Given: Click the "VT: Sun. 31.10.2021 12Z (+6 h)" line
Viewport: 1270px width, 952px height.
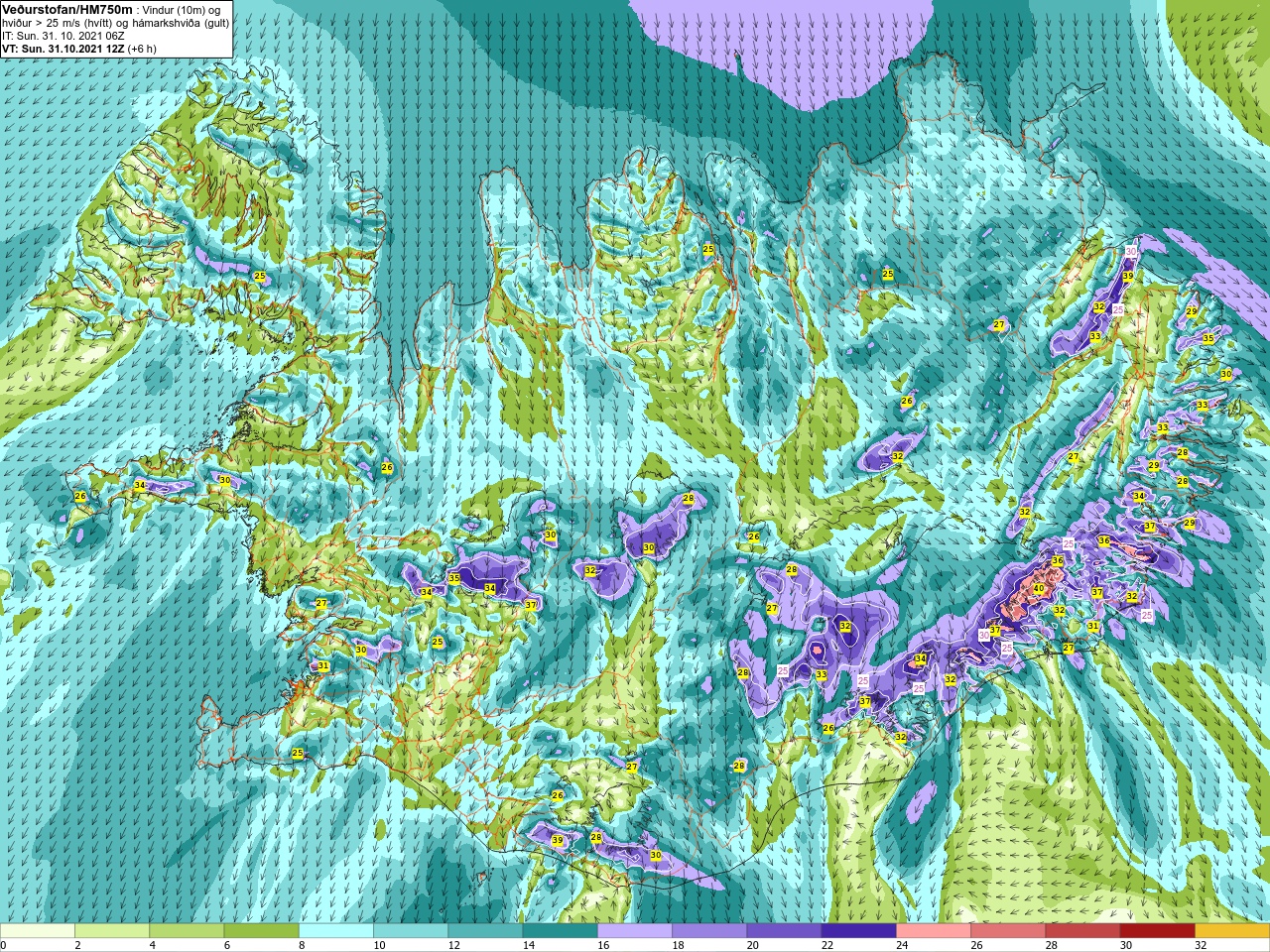Looking at the screenshot, I should click(79, 49).
